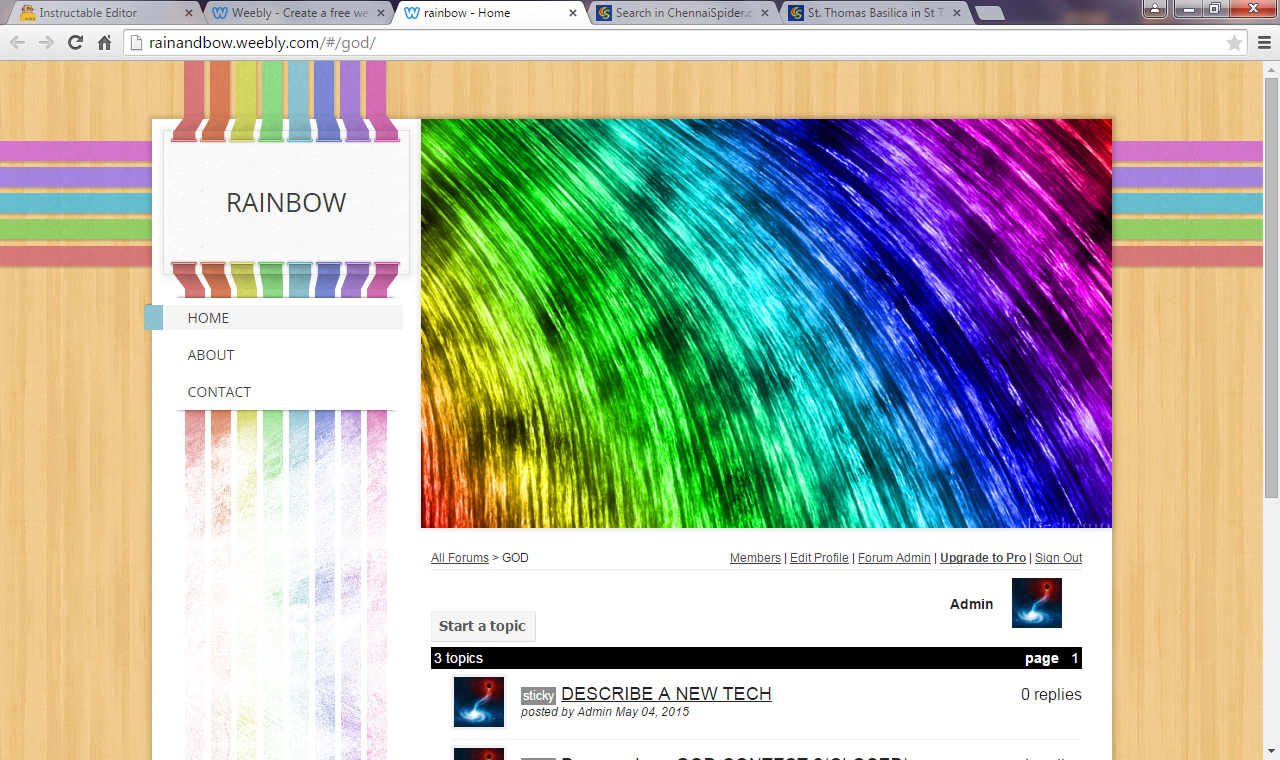Open the Chrome user profile button
The image size is (1280, 760).
(x=1155, y=8)
